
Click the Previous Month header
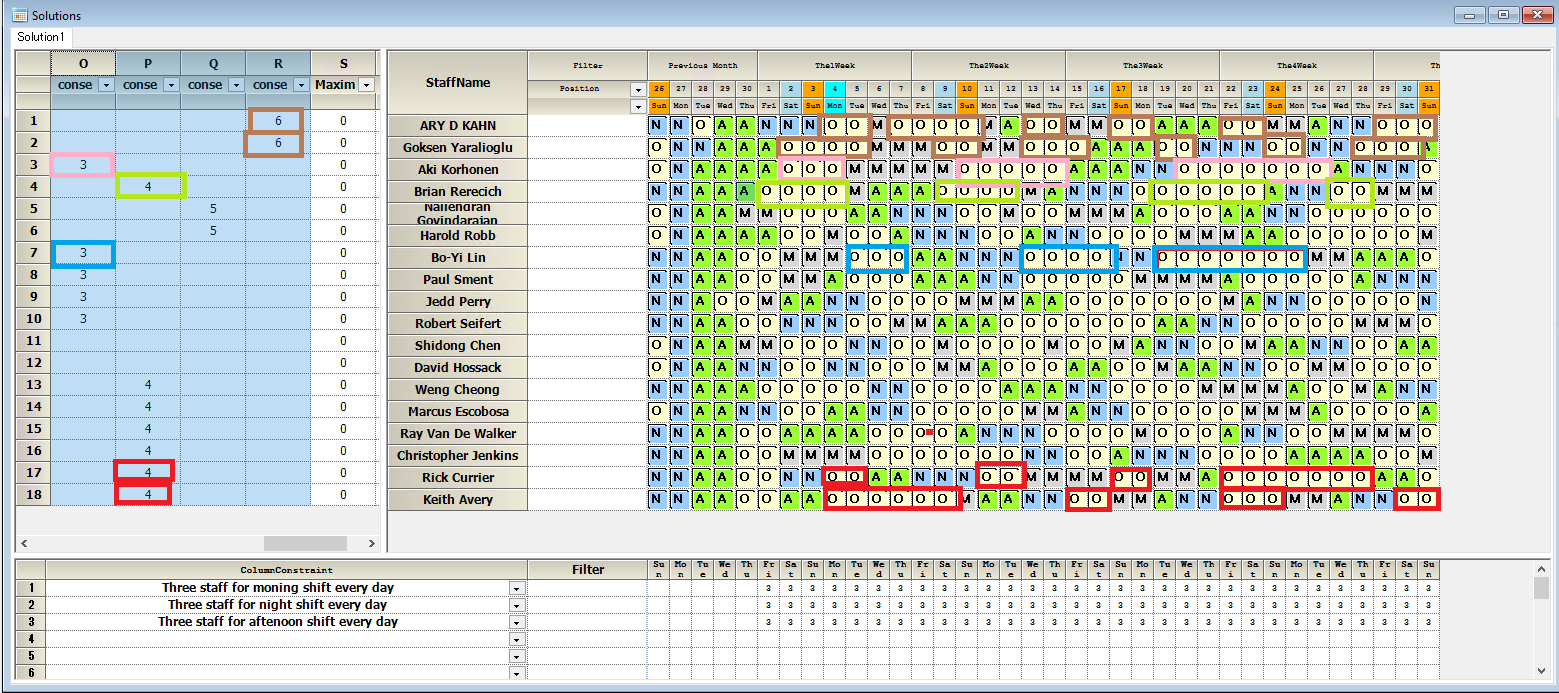pyautogui.click(x=702, y=66)
